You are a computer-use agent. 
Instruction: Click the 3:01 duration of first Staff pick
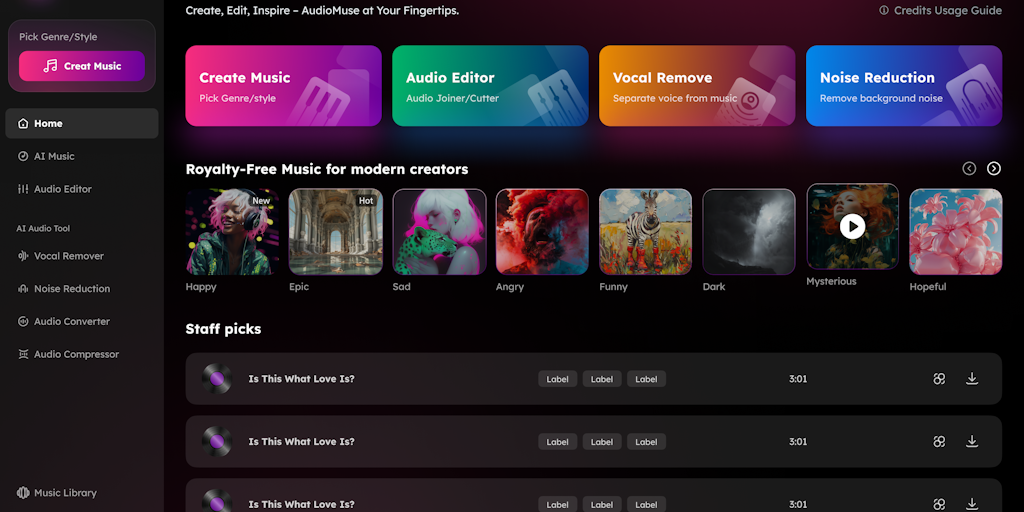pyautogui.click(x=798, y=379)
